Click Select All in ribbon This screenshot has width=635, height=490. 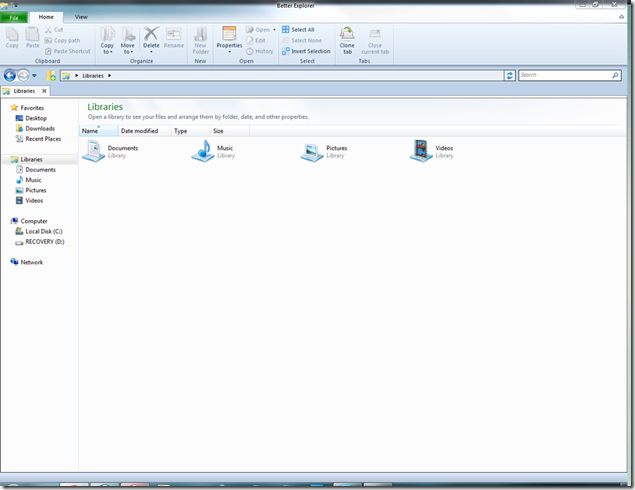point(298,30)
